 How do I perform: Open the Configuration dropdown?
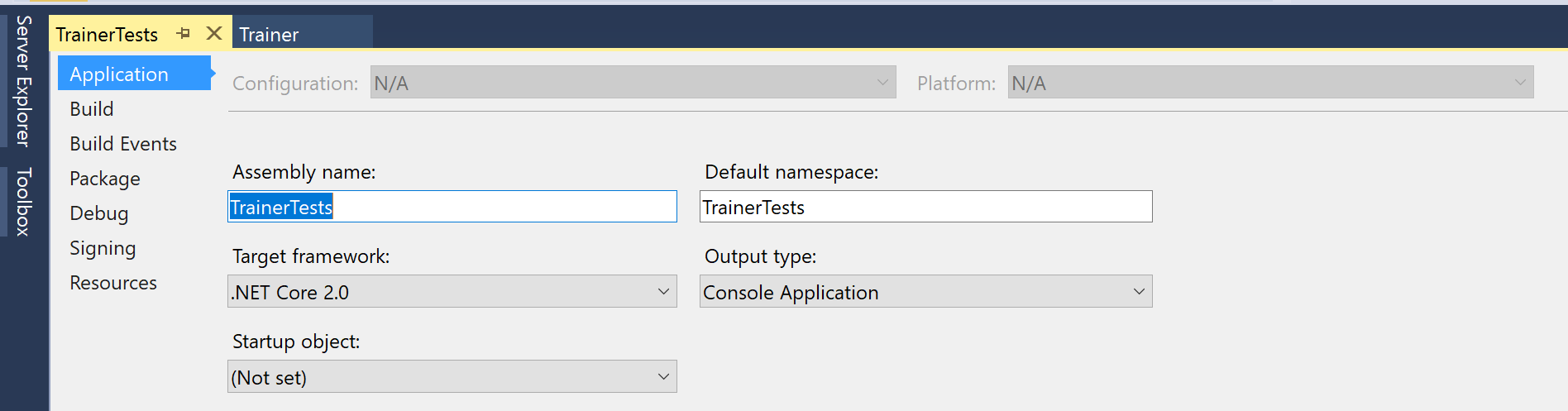coord(633,83)
